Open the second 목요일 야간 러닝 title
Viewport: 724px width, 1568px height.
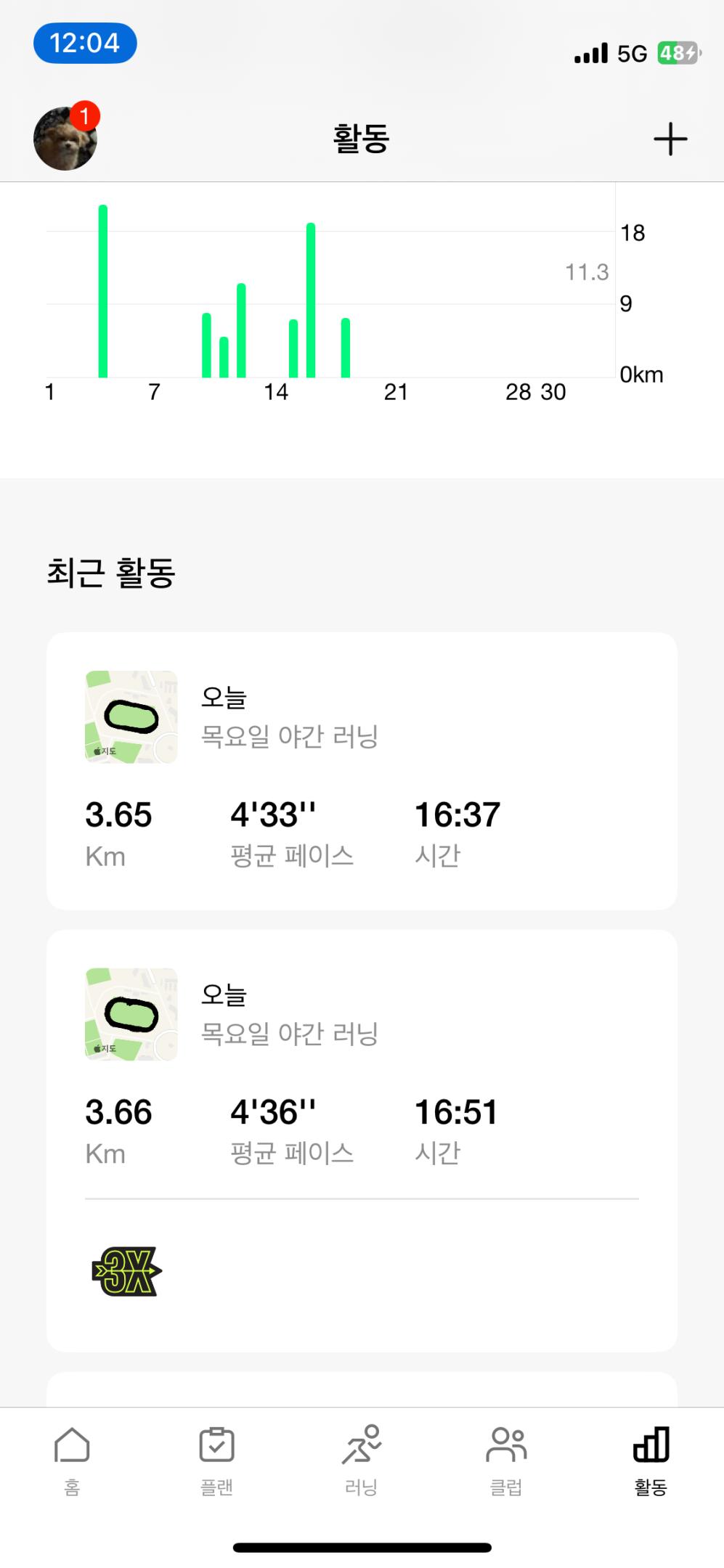pos(289,1034)
